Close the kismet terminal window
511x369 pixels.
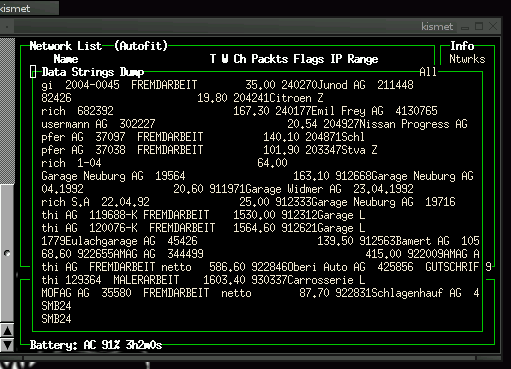493,26
